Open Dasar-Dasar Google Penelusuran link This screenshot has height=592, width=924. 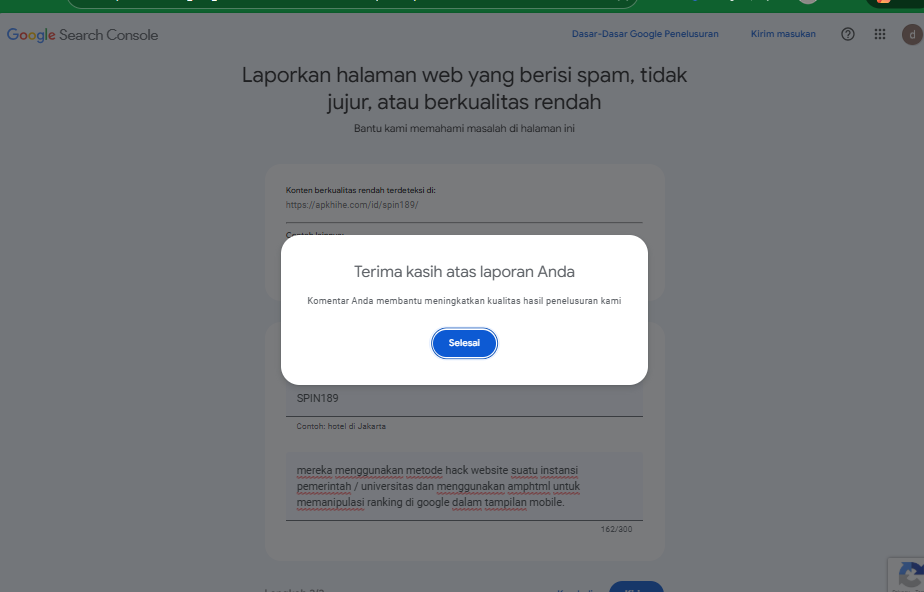point(645,34)
